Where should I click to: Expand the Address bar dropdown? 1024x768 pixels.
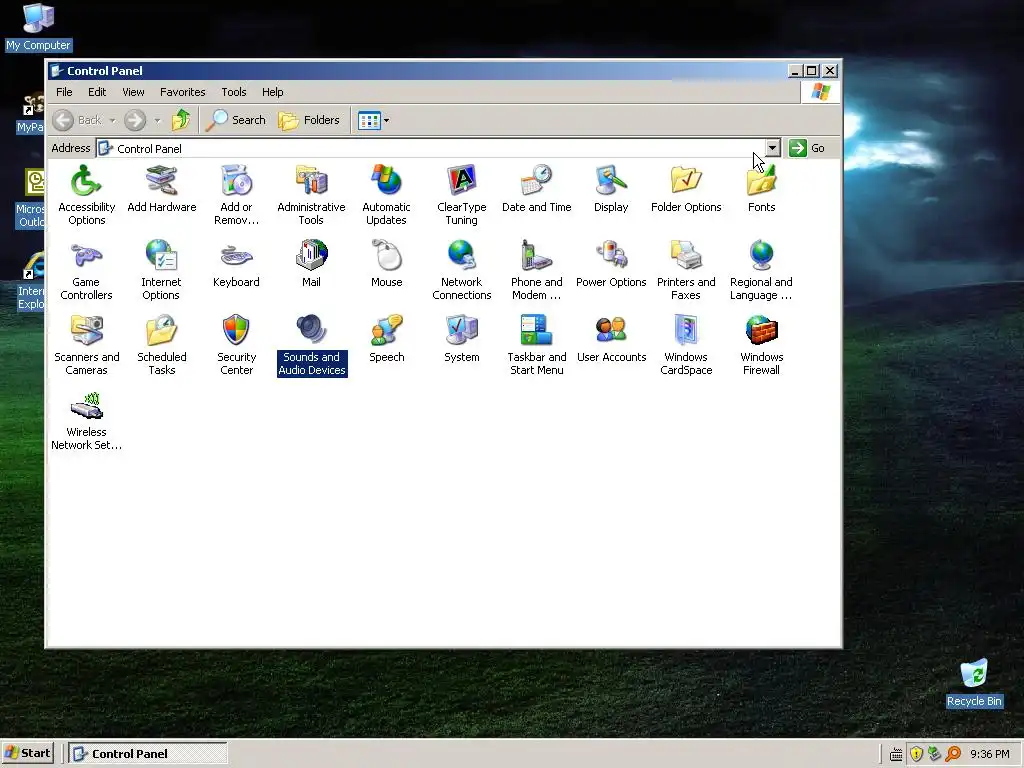pos(773,148)
